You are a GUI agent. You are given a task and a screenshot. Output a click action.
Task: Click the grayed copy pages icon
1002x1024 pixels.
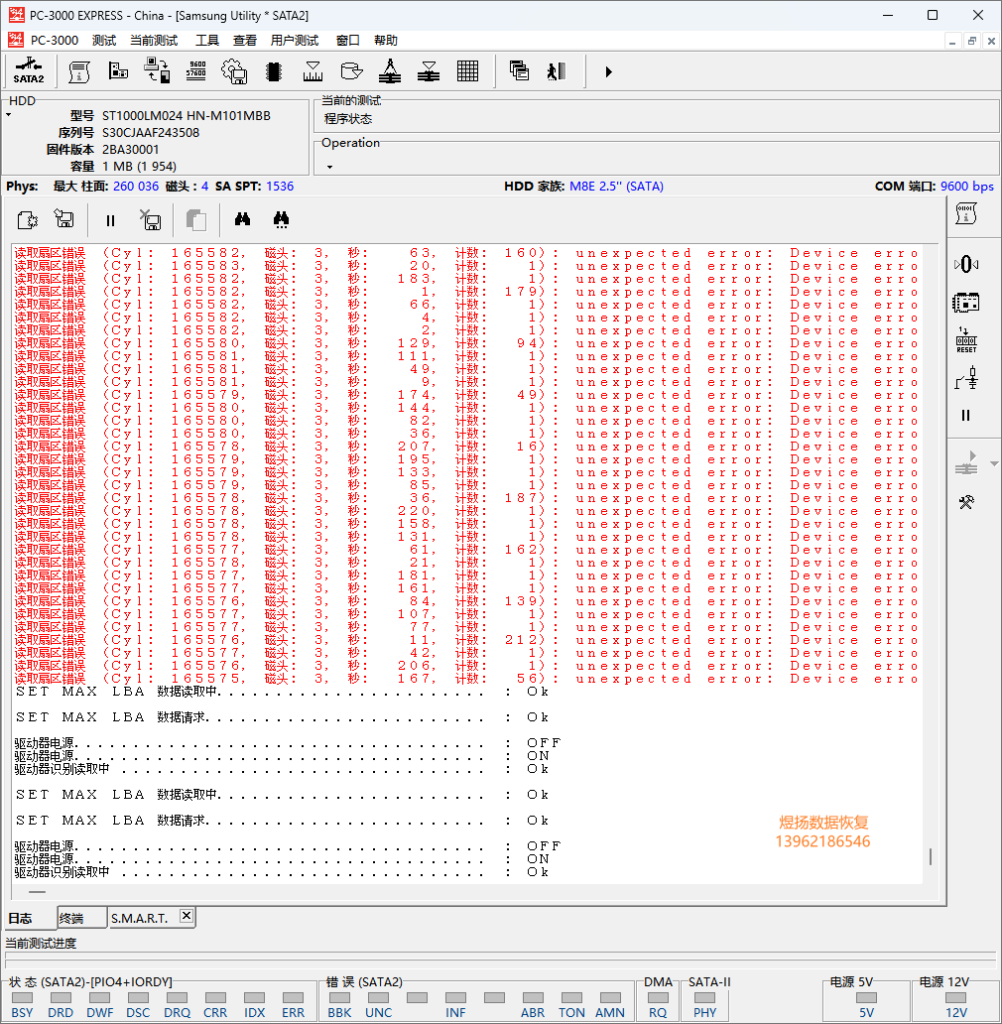click(196, 220)
